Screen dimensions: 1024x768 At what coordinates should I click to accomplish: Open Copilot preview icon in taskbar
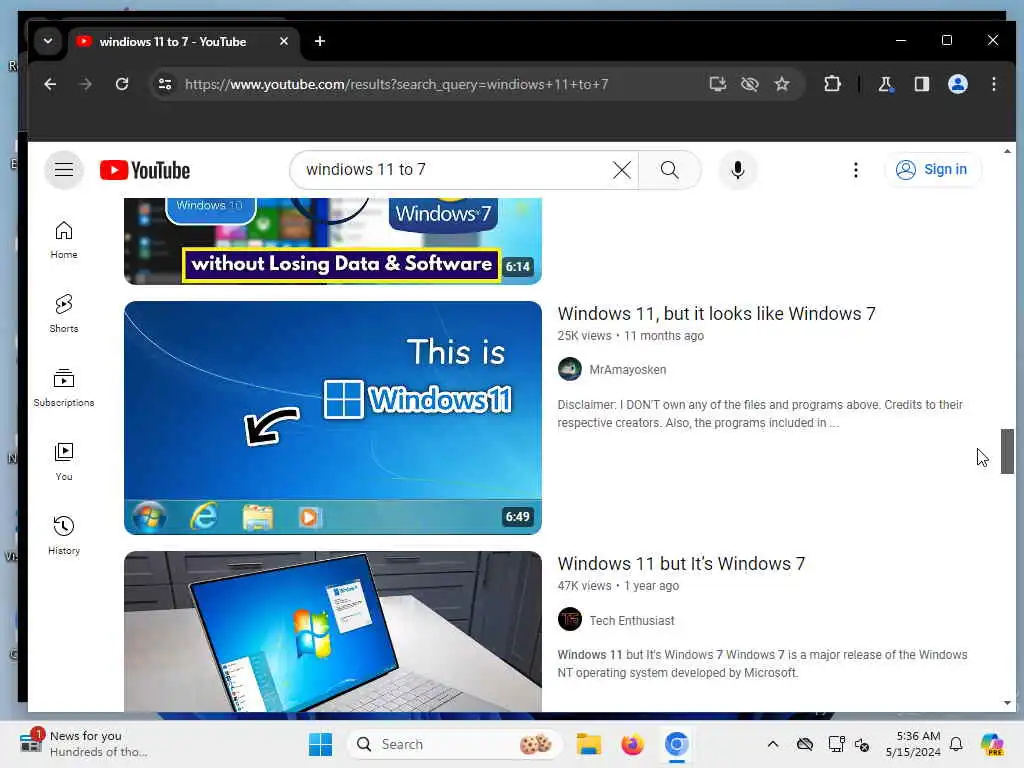pyautogui.click(x=992, y=744)
